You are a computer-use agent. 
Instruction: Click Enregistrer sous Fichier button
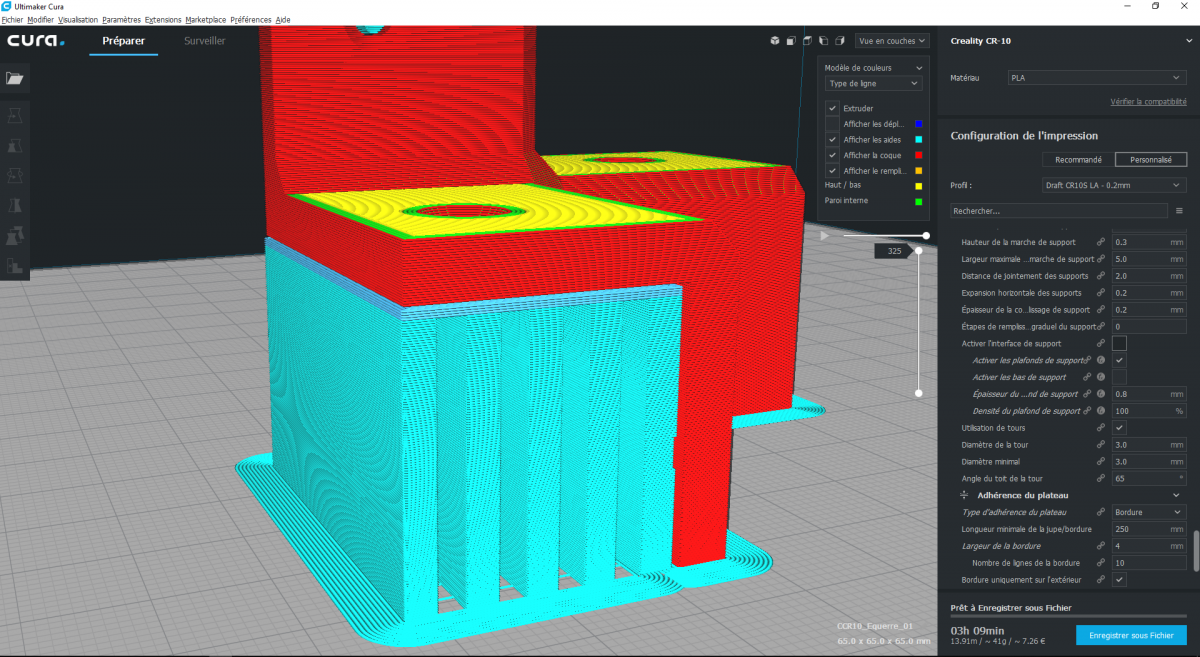tap(1132, 635)
